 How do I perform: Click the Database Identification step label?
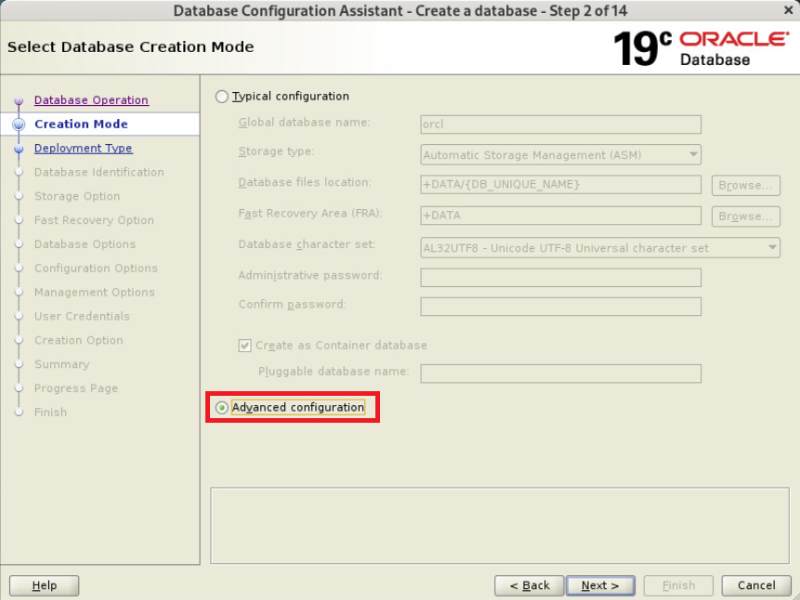coord(99,172)
